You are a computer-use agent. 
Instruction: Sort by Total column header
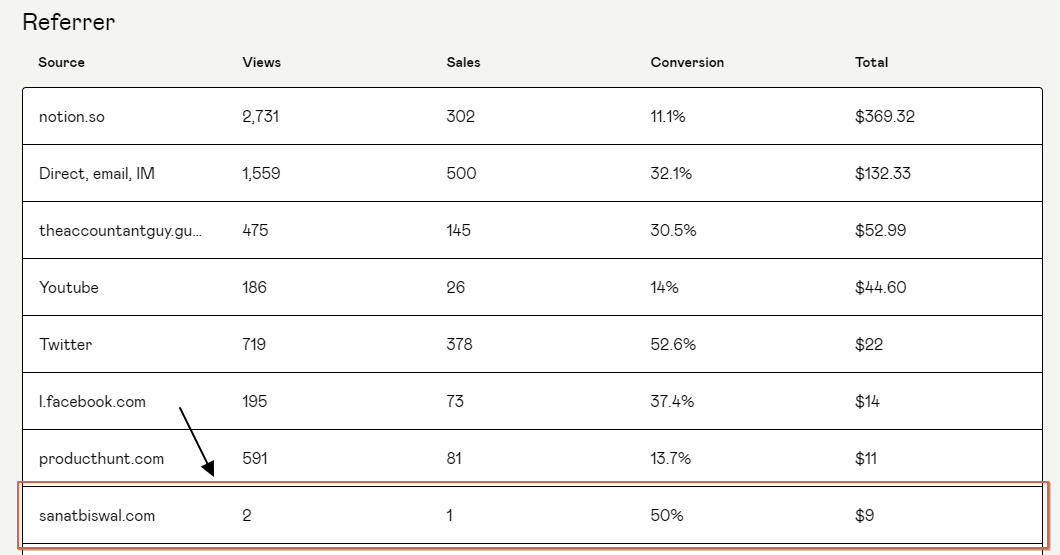(871, 62)
